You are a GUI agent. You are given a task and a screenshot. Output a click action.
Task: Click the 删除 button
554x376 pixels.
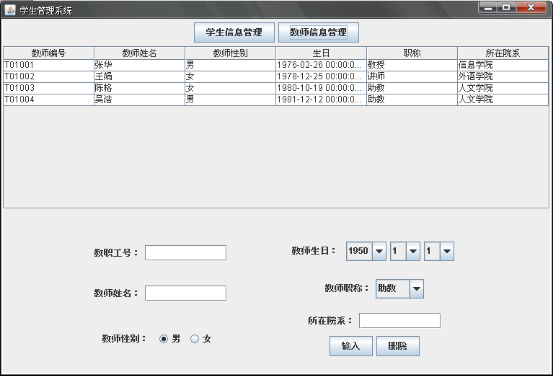point(398,346)
